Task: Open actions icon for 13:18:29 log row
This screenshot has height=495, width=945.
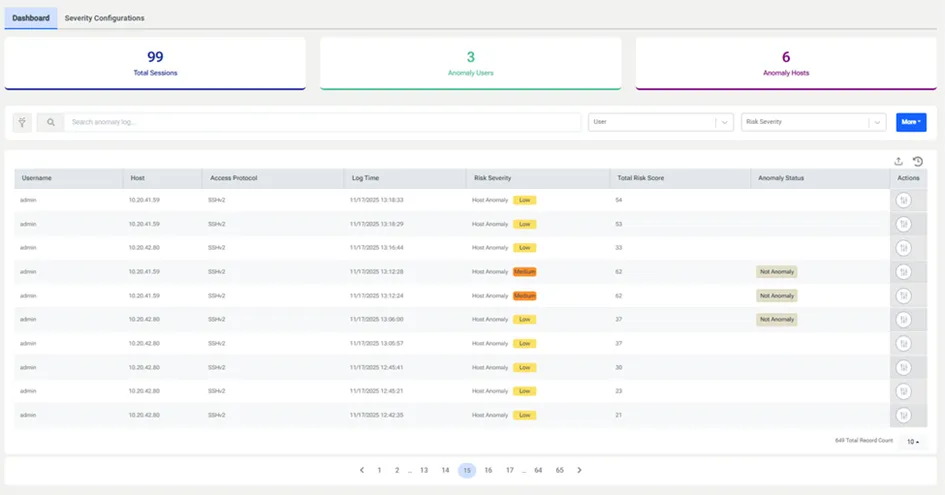Action: tap(903, 224)
